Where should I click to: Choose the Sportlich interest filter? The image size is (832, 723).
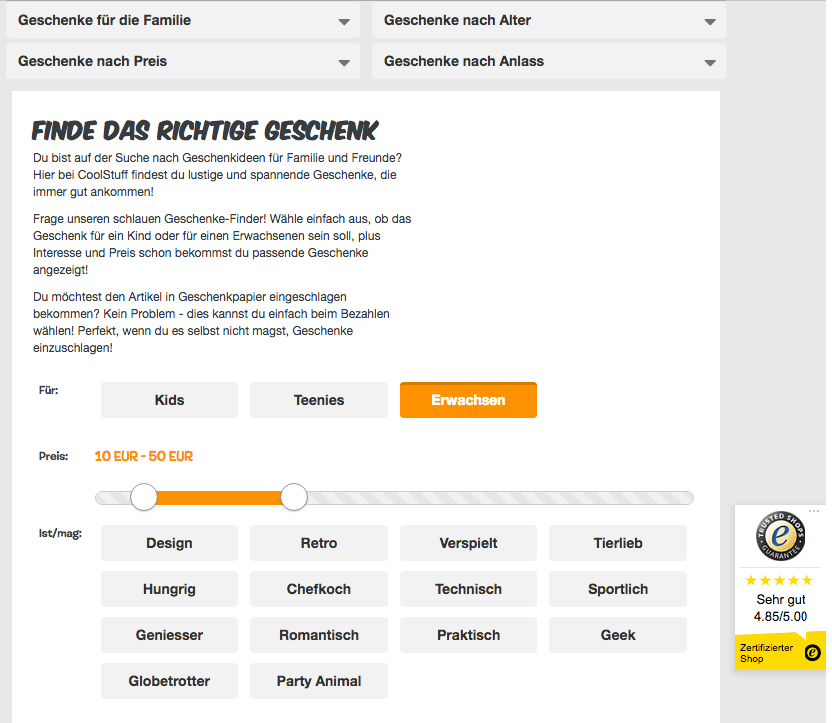click(x=618, y=589)
